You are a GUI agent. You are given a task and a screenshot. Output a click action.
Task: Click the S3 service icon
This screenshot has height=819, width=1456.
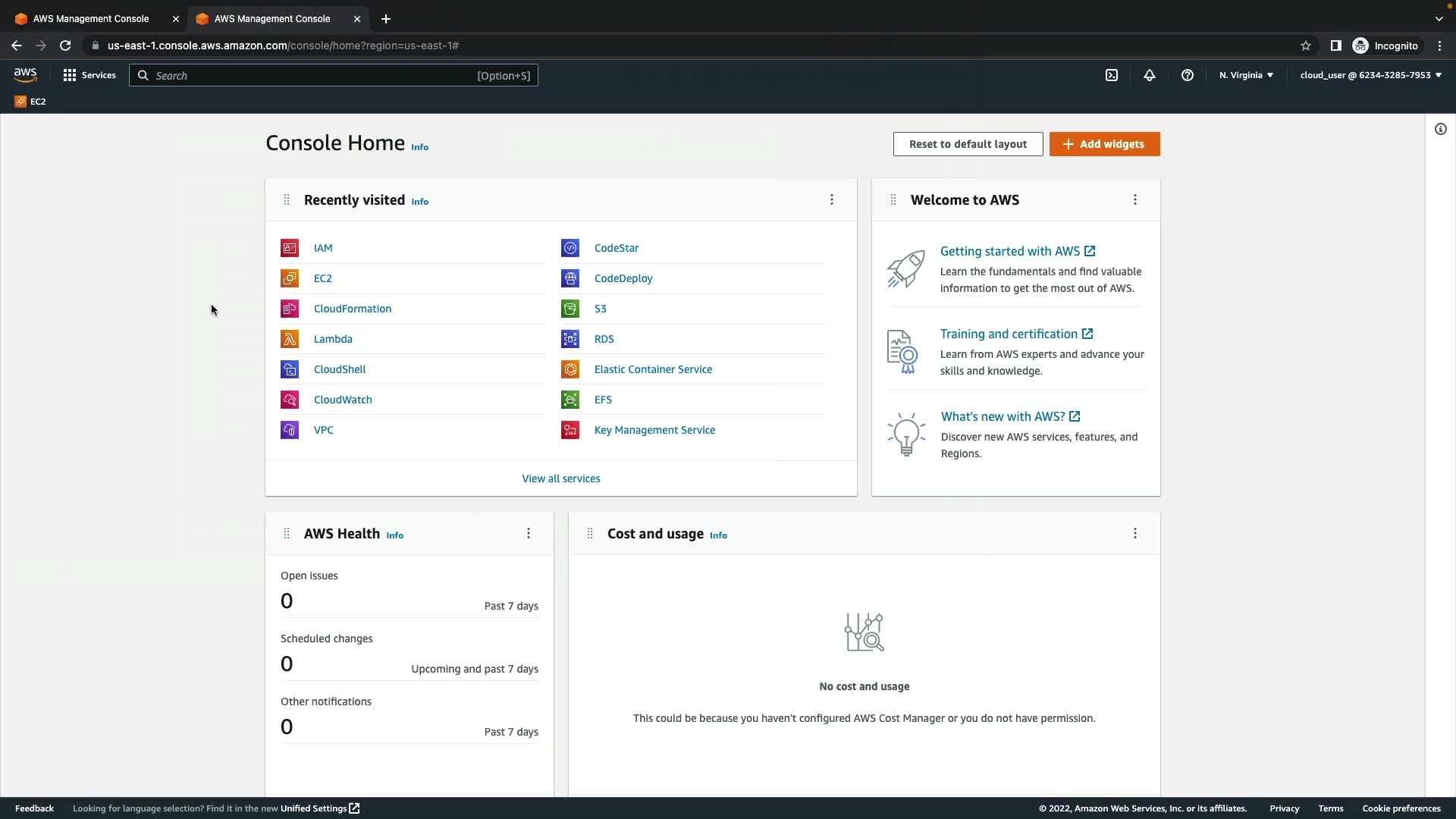[x=570, y=309]
